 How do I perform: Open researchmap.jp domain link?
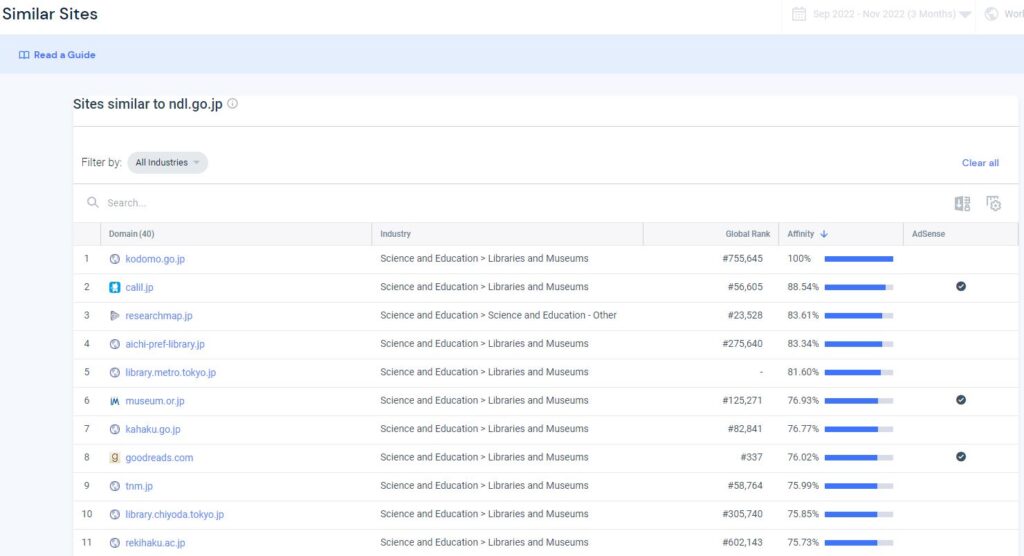tap(159, 316)
